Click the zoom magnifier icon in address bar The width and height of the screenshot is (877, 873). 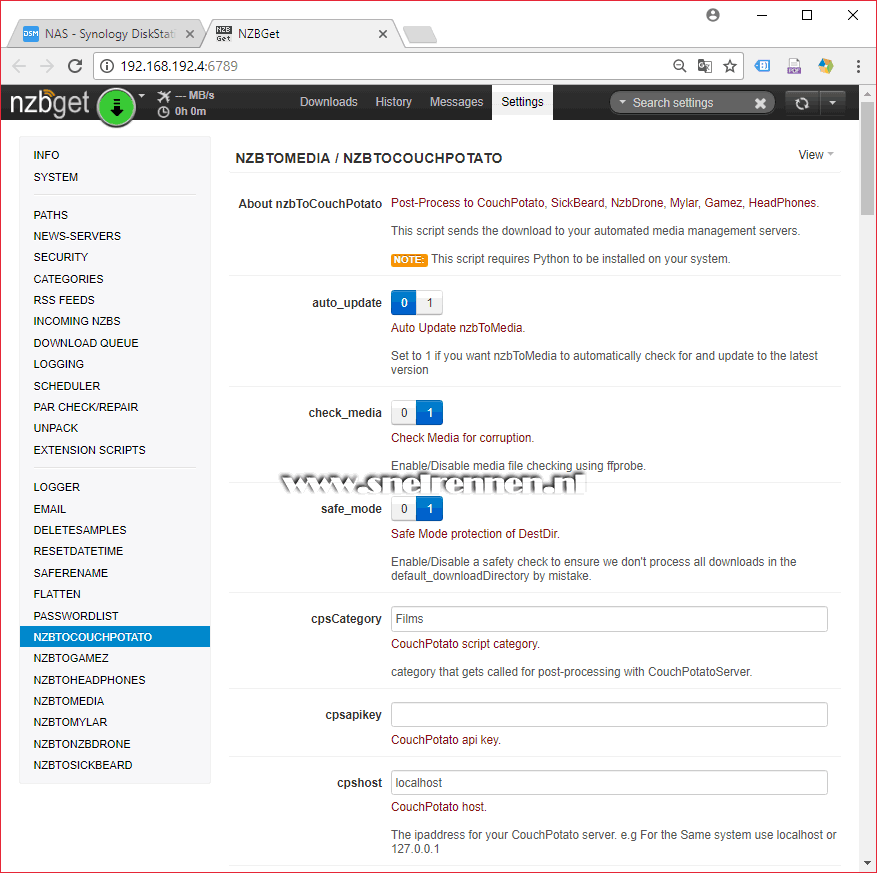click(679, 66)
